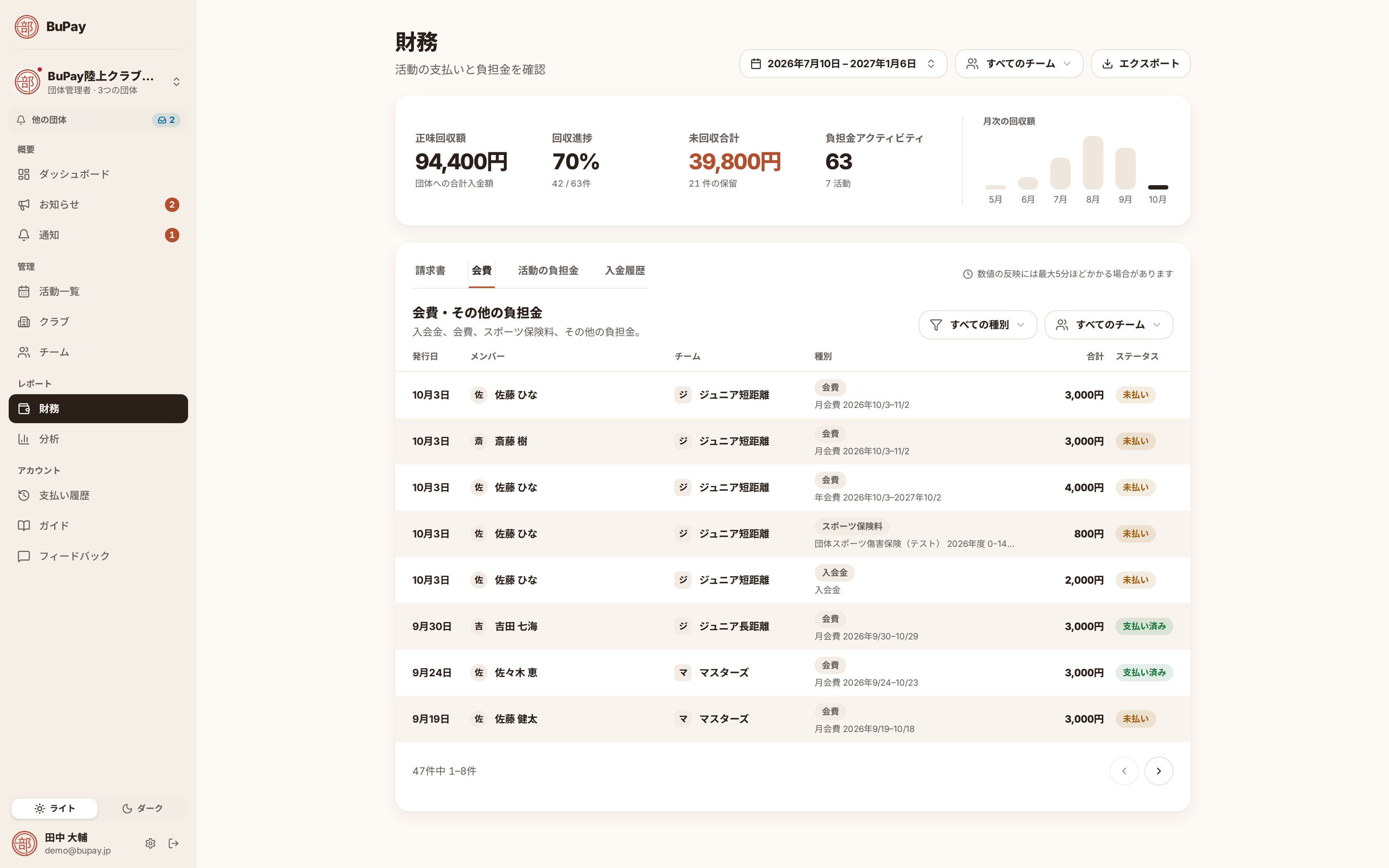Click 他の団体 in the sidebar
Viewport: 1389px width, 868px height.
[98, 120]
